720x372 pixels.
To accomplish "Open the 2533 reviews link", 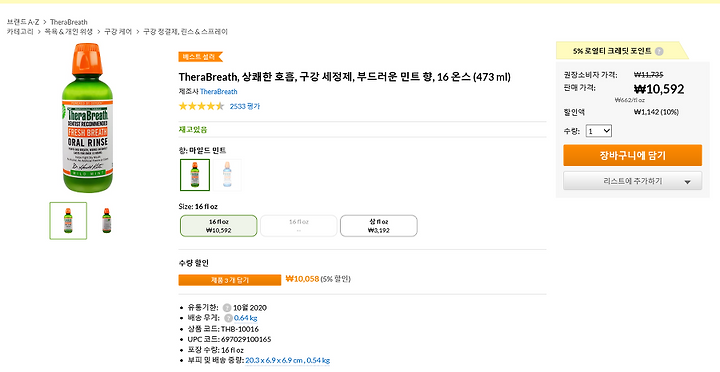I will click(245, 107).
